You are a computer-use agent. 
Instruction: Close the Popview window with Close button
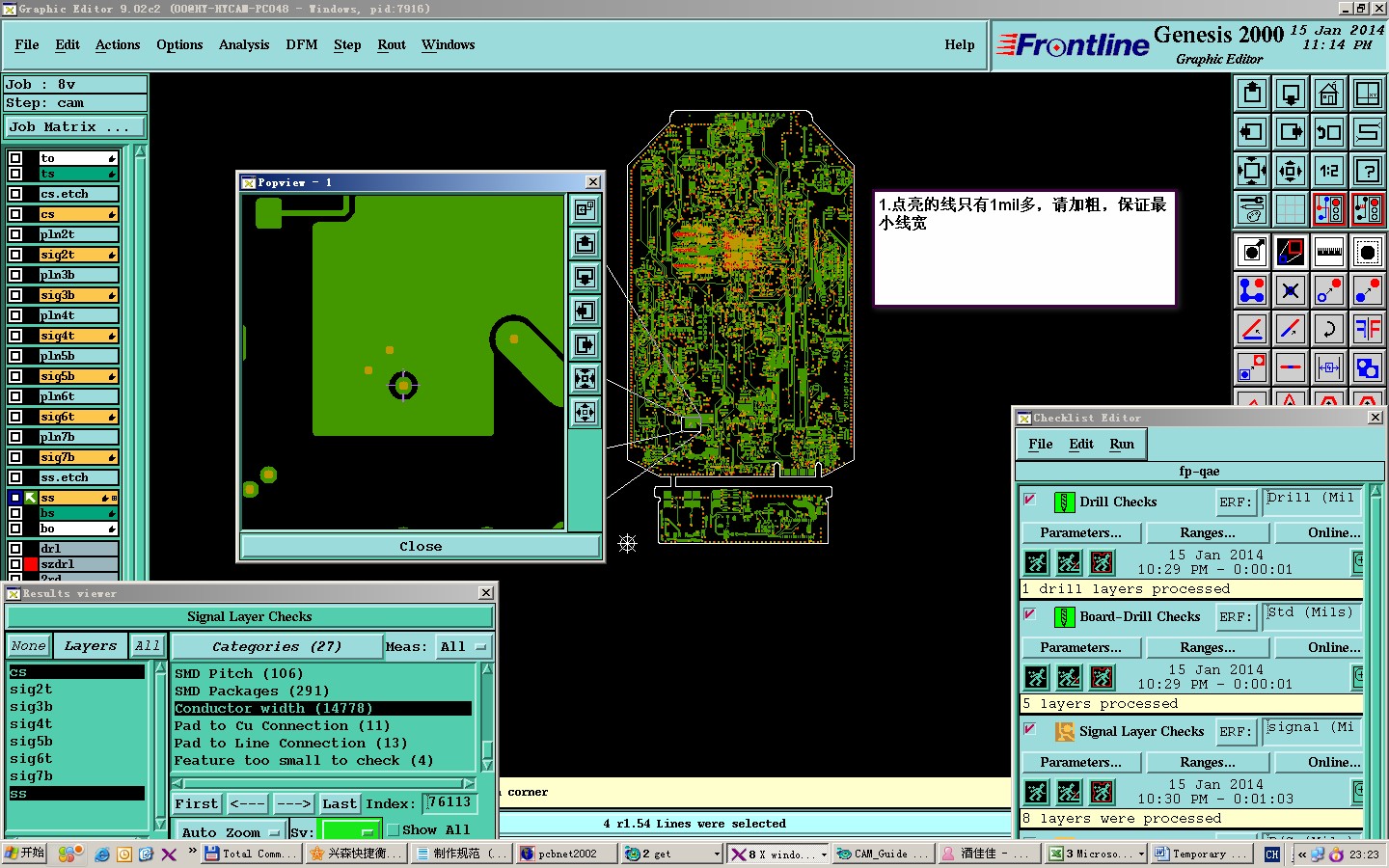[421, 546]
